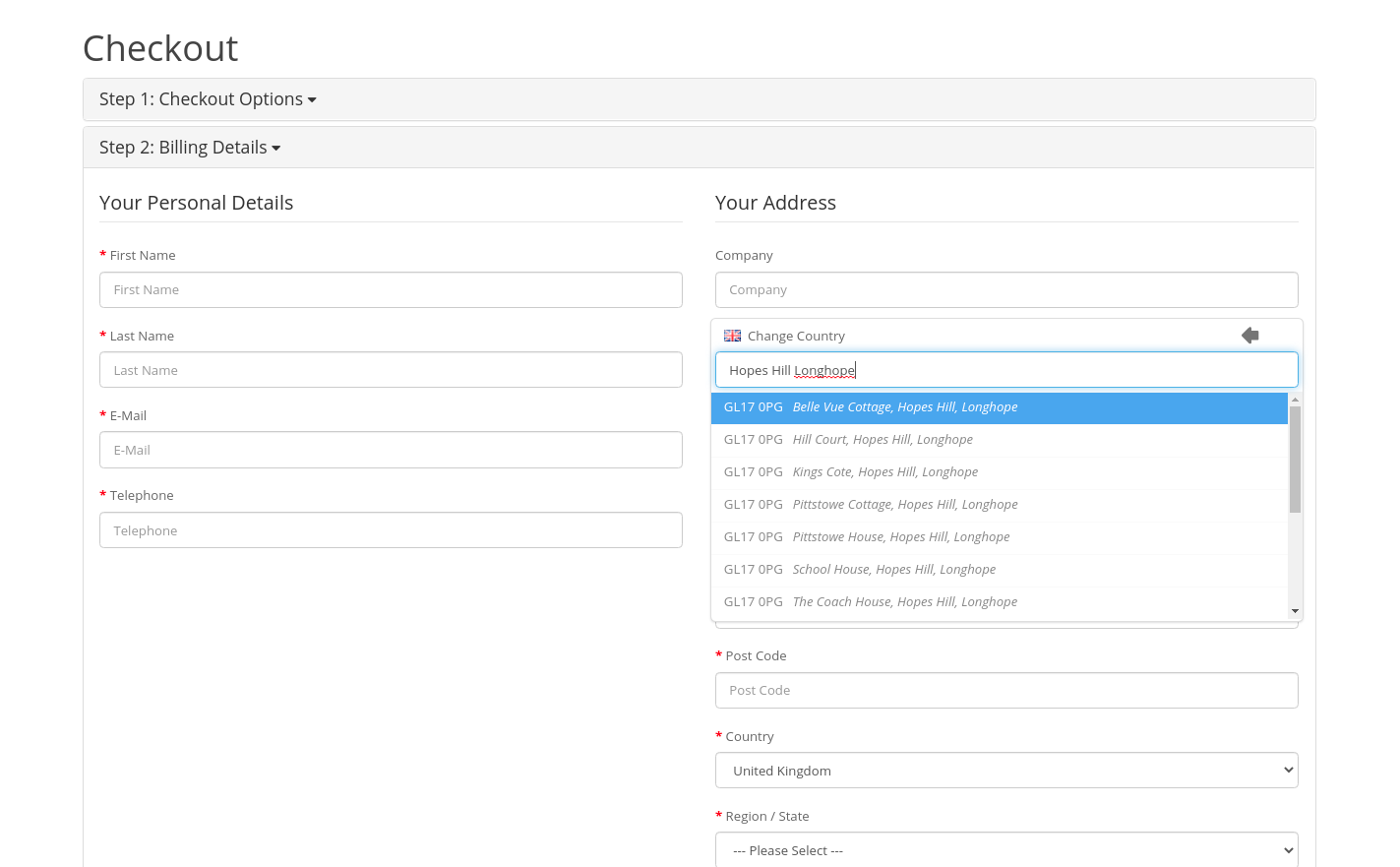Image resolution: width=1400 pixels, height=867 pixels.
Task: Select Hill Court, Hopes Hill address
Action: [1000, 440]
